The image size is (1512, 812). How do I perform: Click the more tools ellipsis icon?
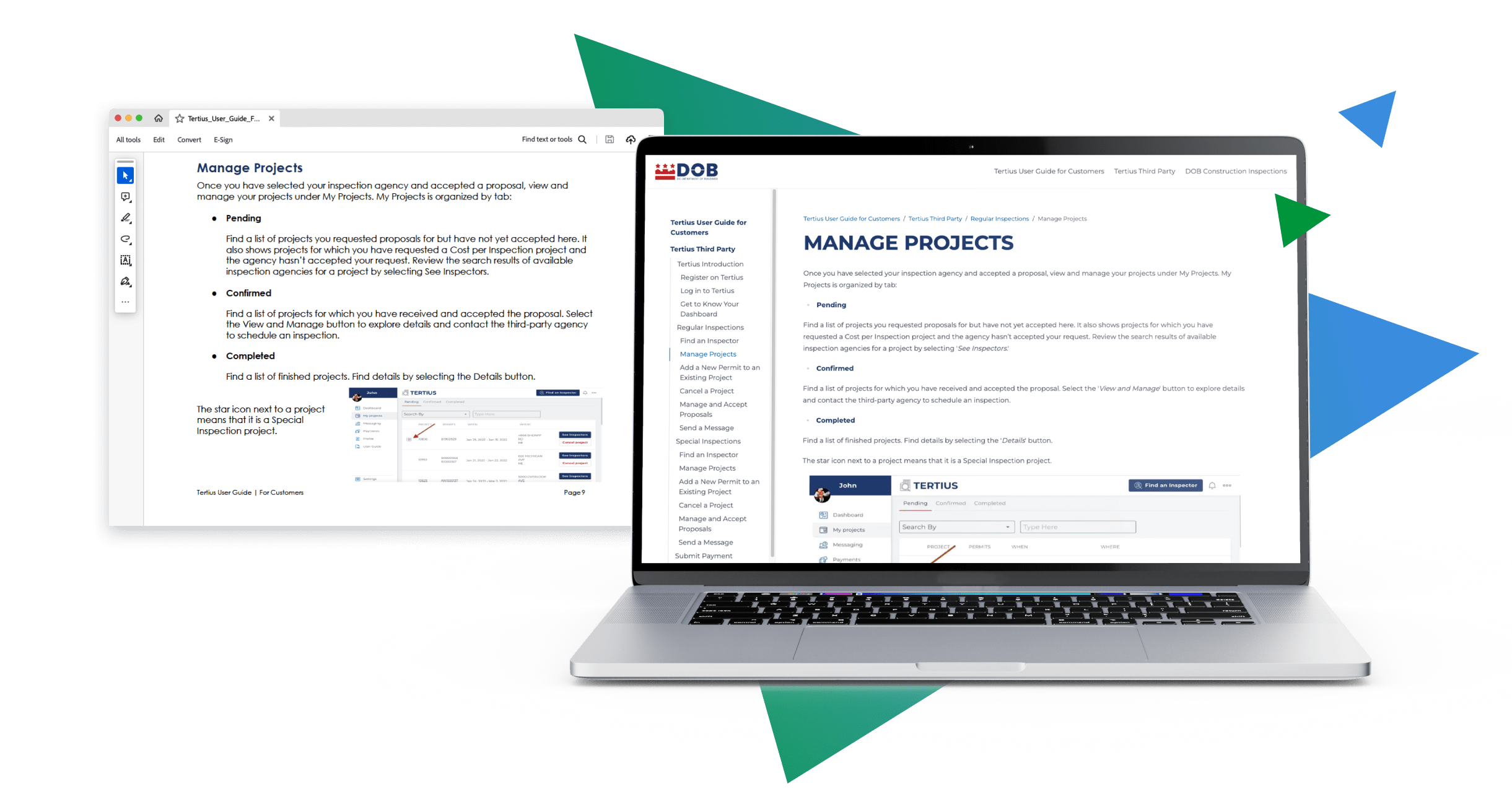point(128,304)
